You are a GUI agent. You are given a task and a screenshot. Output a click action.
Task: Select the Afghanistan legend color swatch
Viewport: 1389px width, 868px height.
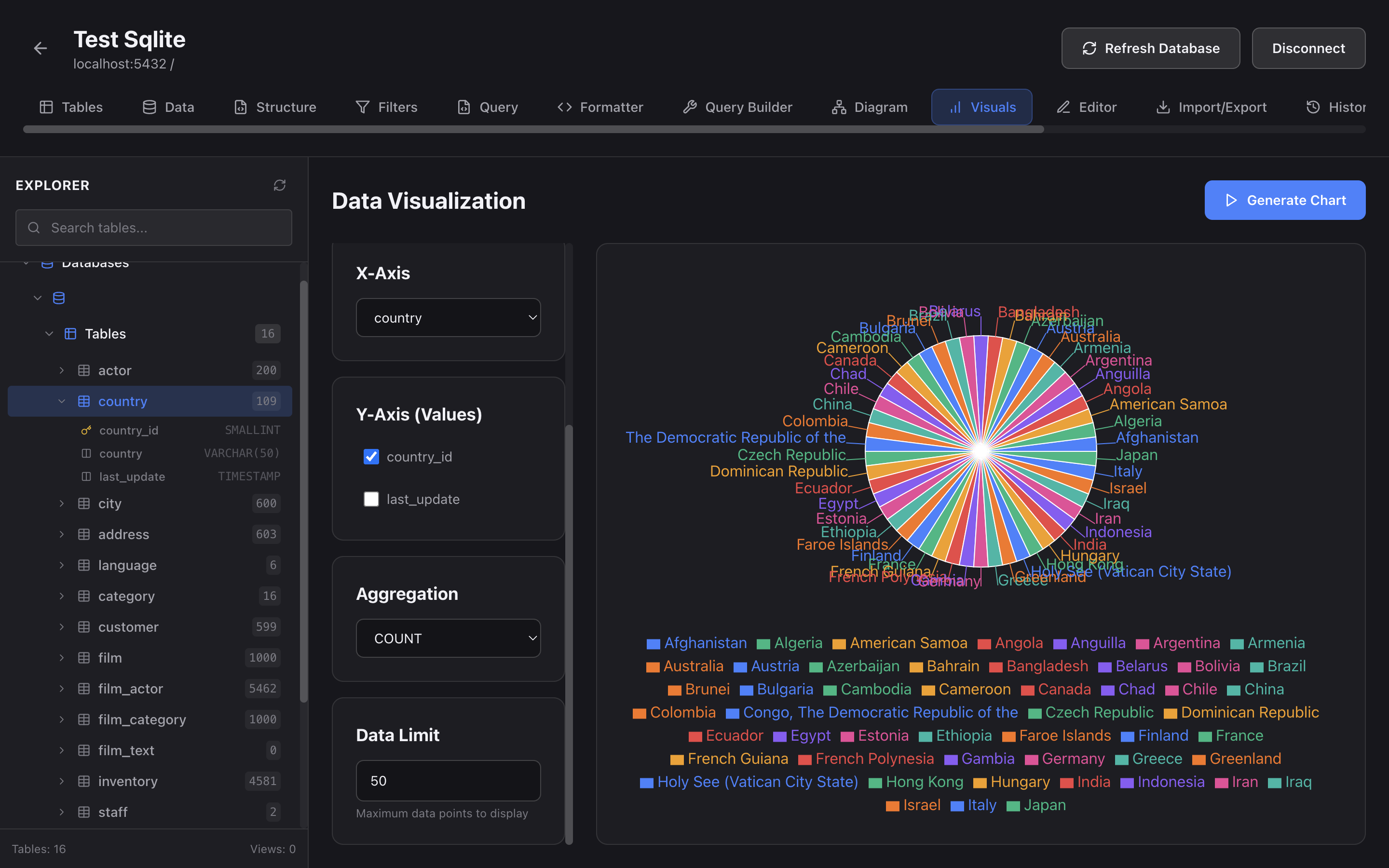pos(654,643)
